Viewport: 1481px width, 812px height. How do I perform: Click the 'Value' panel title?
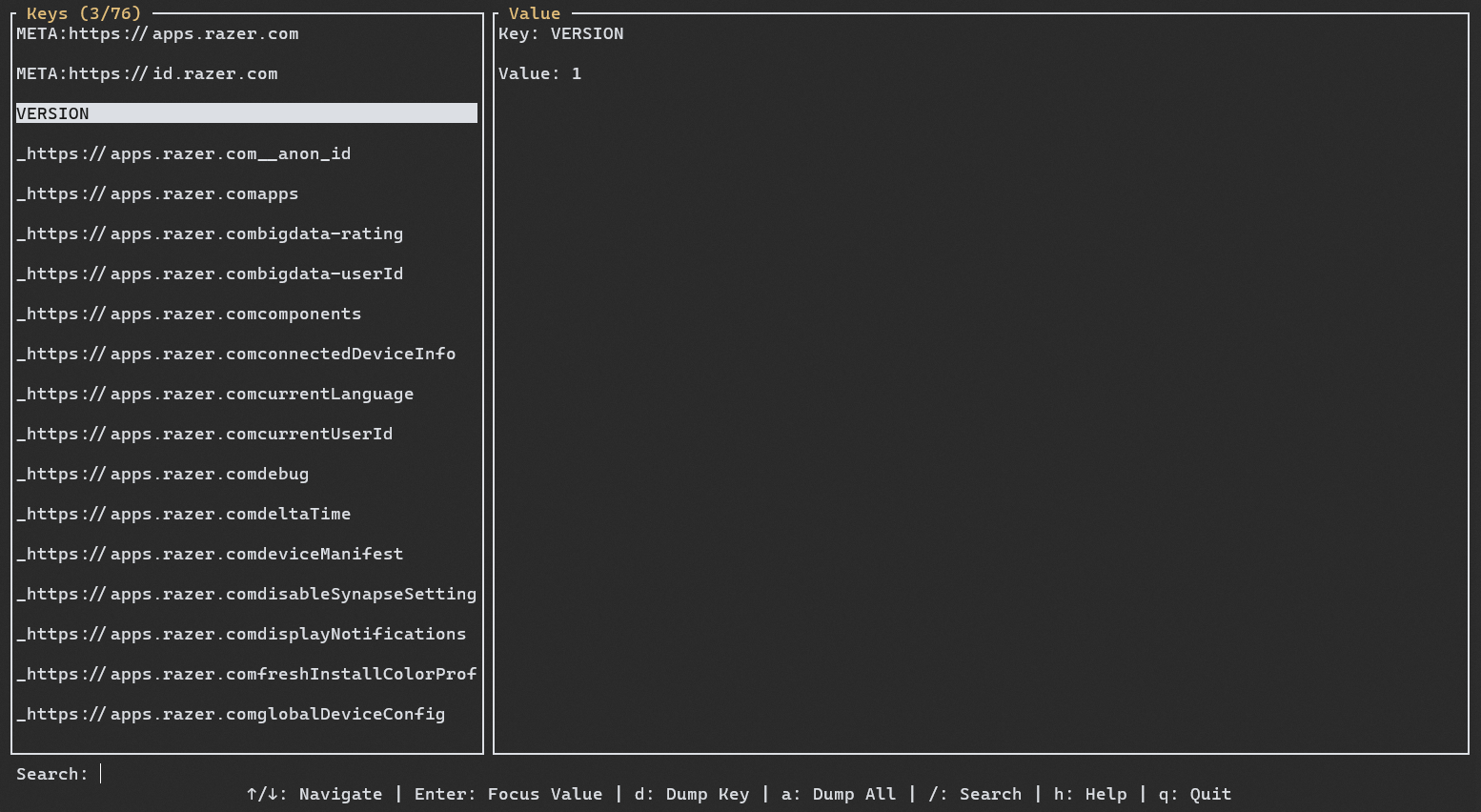[535, 13]
